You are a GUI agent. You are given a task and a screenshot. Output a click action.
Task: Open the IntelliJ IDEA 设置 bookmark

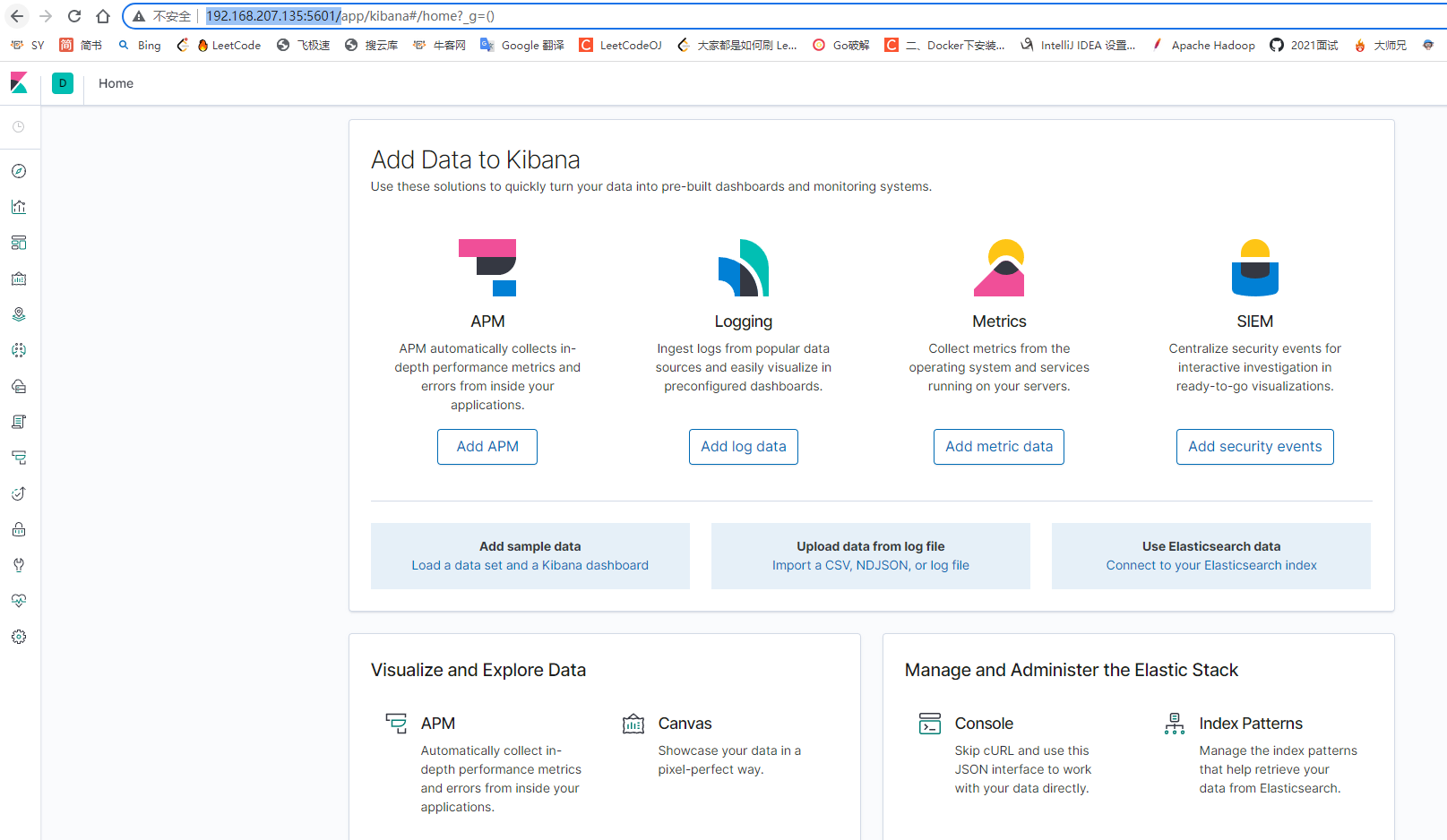pos(1078,45)
